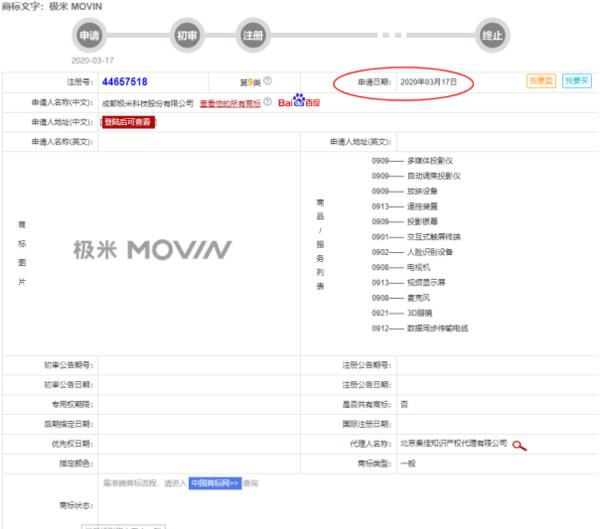The image size is (600, 529).
Task: Click the red magnifier beside agent name
Action: point(519,443)
